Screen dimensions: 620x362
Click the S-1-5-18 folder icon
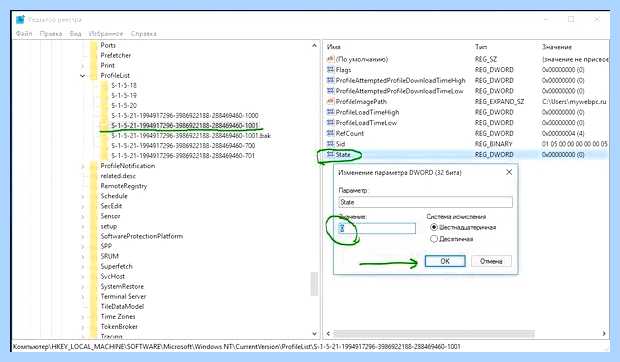click(104, 85)
